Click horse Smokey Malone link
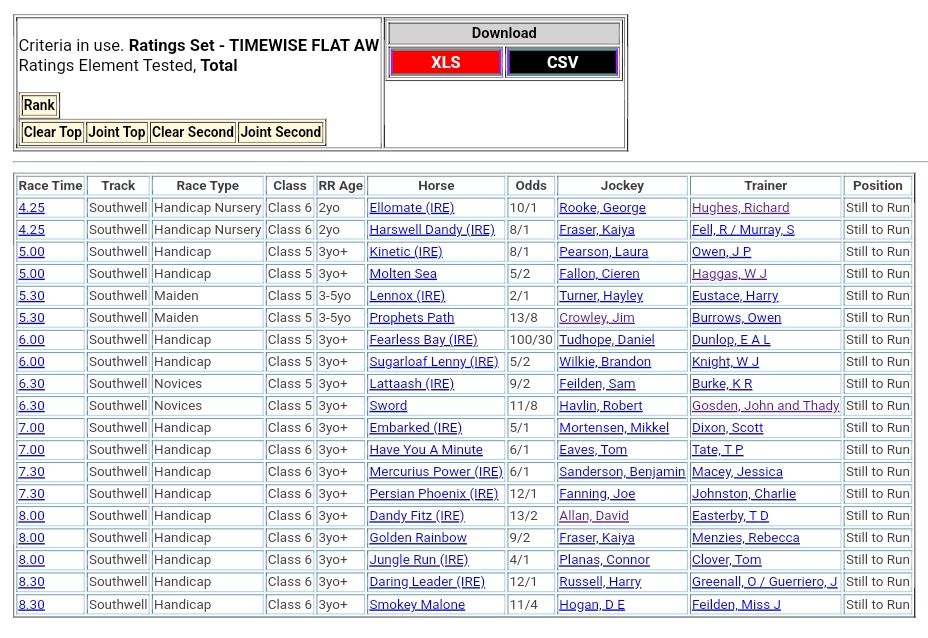This screenshot has width=928, height=638. coord(417,605)
